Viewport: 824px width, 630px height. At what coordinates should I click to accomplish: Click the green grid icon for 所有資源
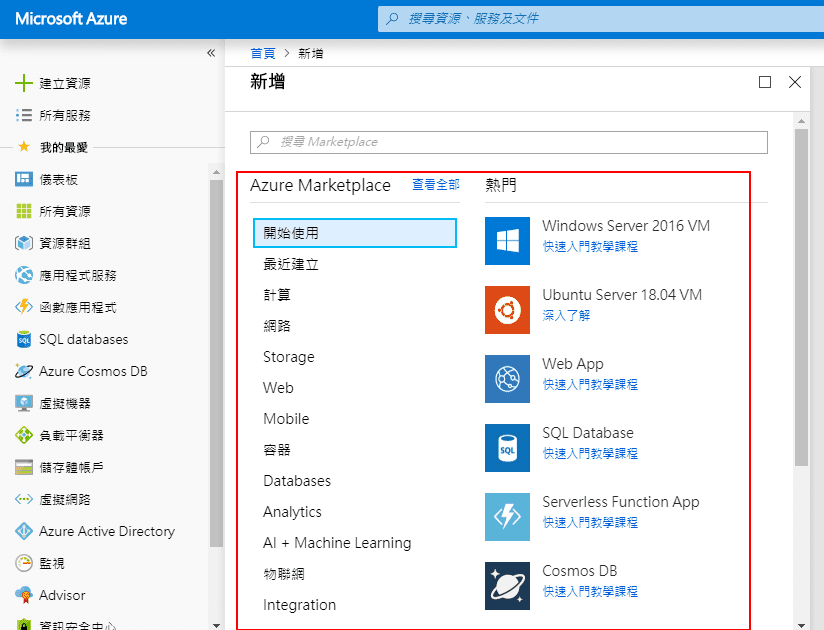pyautogui.click(x=24, y=211)
